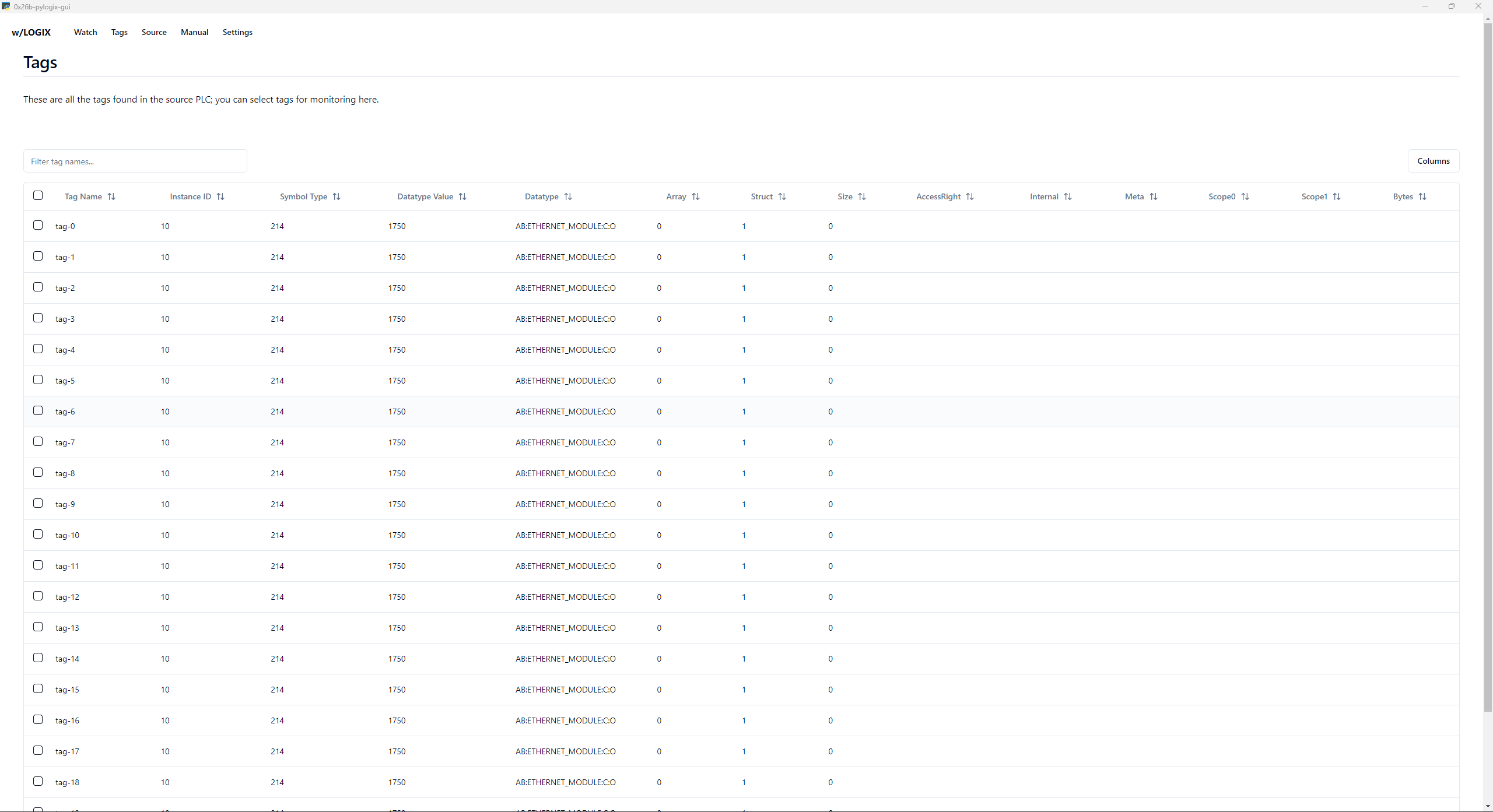Viewport: 1493px width, 812px height.
Task: Go to the Source page
Action: click(154, 32)
